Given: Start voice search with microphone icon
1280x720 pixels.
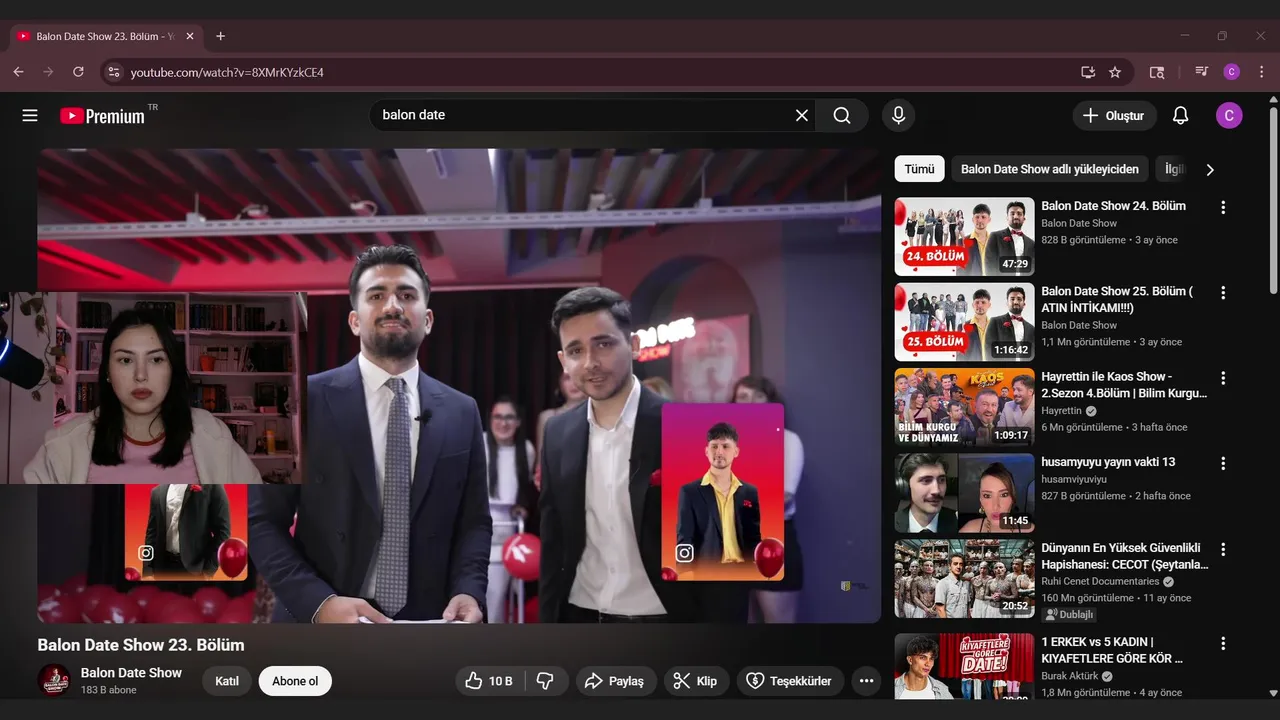Looking at the screenshot, I should click(898, 115).
